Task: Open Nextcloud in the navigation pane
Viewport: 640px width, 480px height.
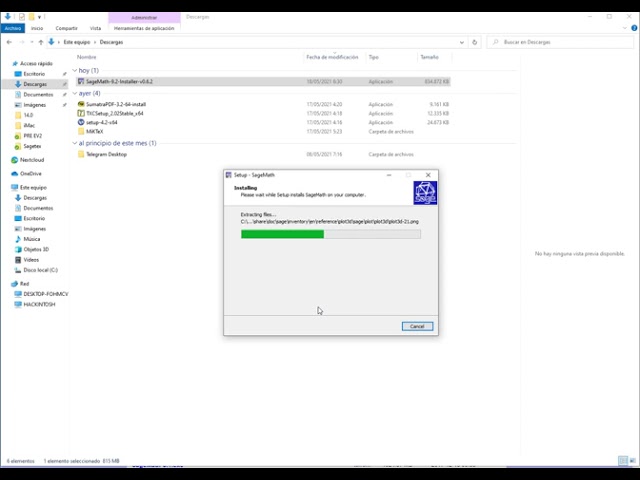Action: pyautogui.click(x=32, y=160)
